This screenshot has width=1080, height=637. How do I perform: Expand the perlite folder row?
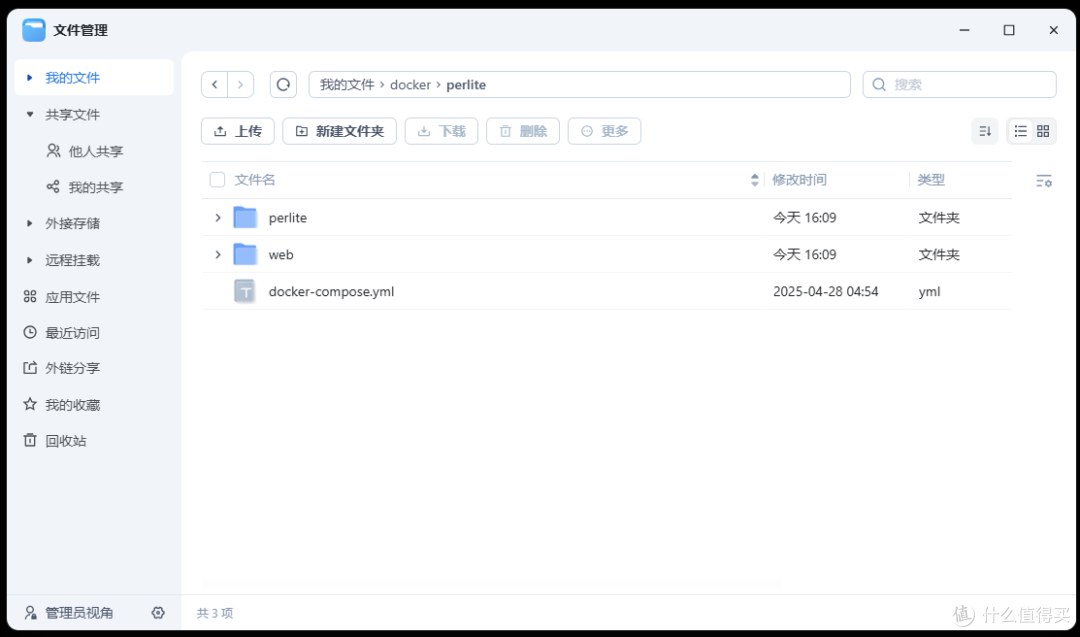pos(218,217)
